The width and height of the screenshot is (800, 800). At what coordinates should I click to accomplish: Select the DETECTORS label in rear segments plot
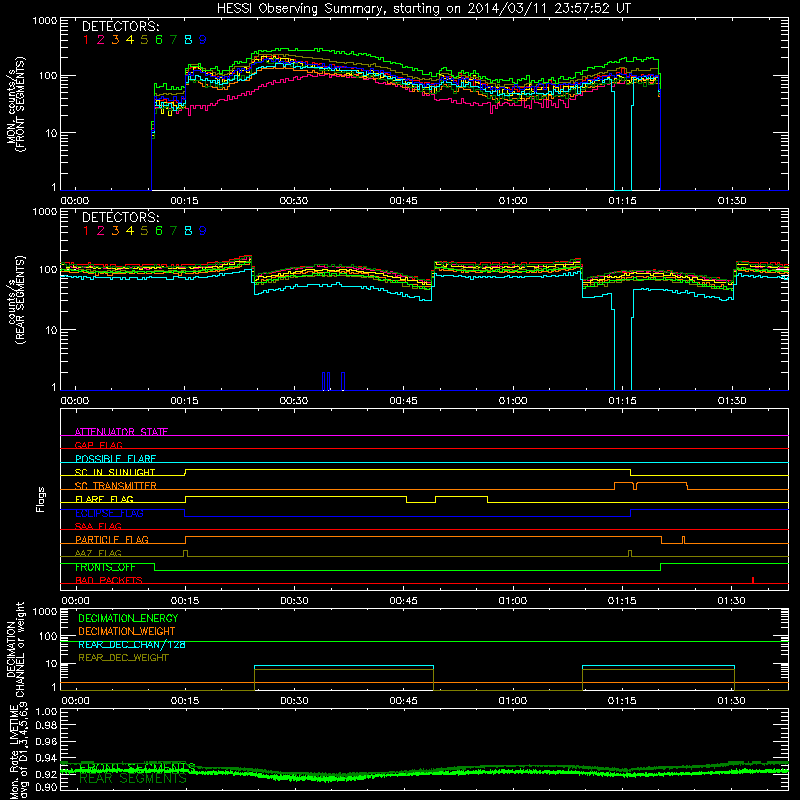(120, 218)
